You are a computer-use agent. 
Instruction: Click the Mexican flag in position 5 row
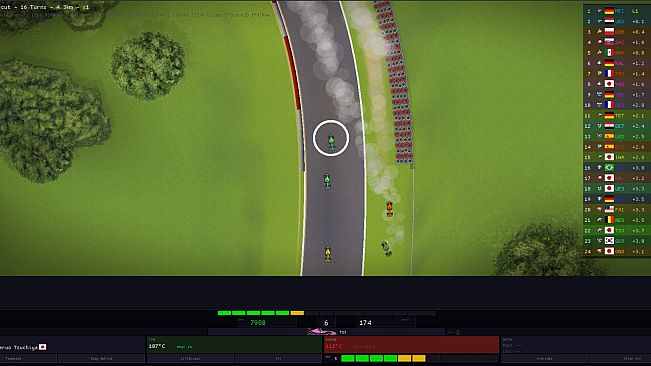coord(609,53)
